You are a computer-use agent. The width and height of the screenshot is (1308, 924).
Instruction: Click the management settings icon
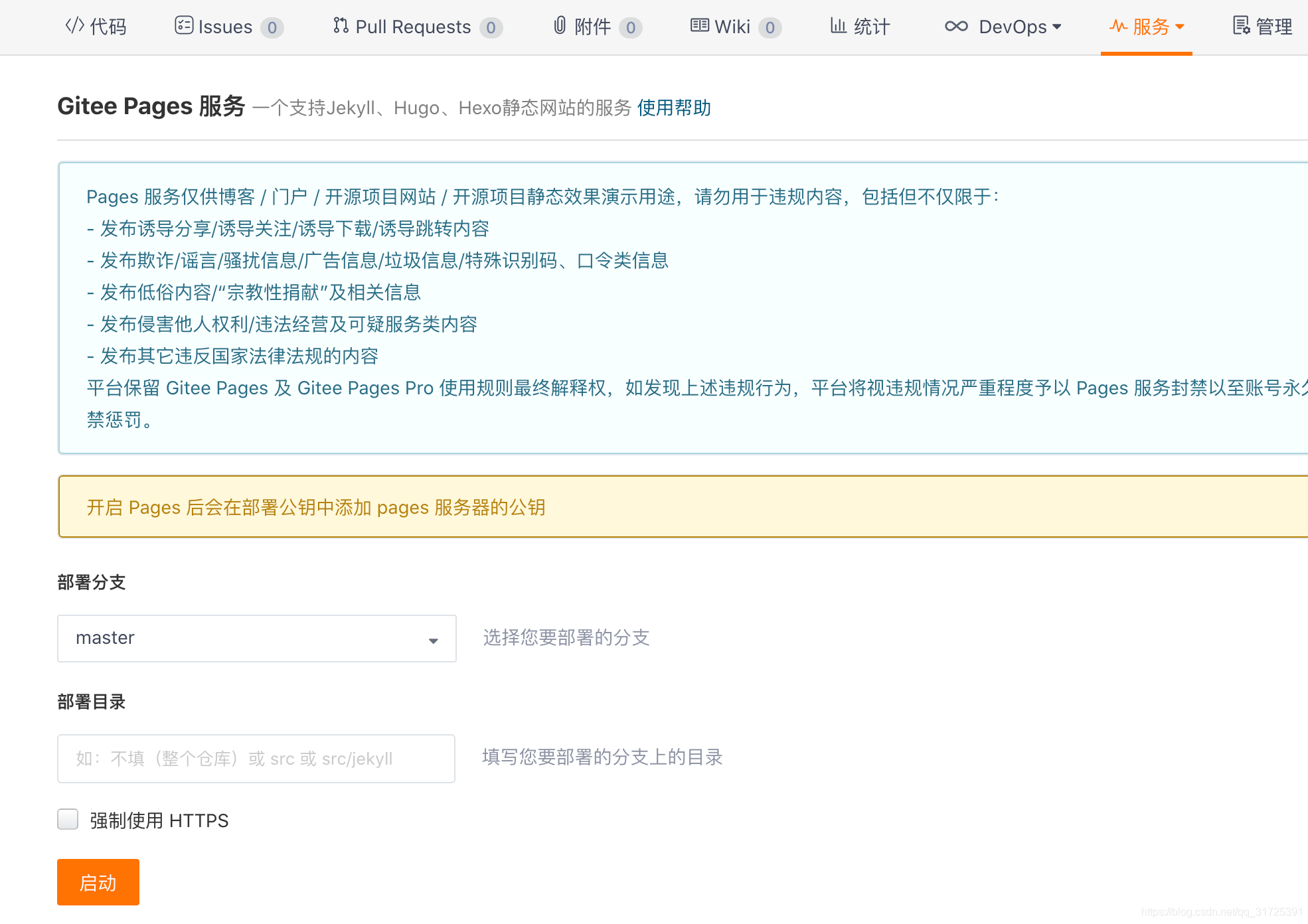(1241, 26)
